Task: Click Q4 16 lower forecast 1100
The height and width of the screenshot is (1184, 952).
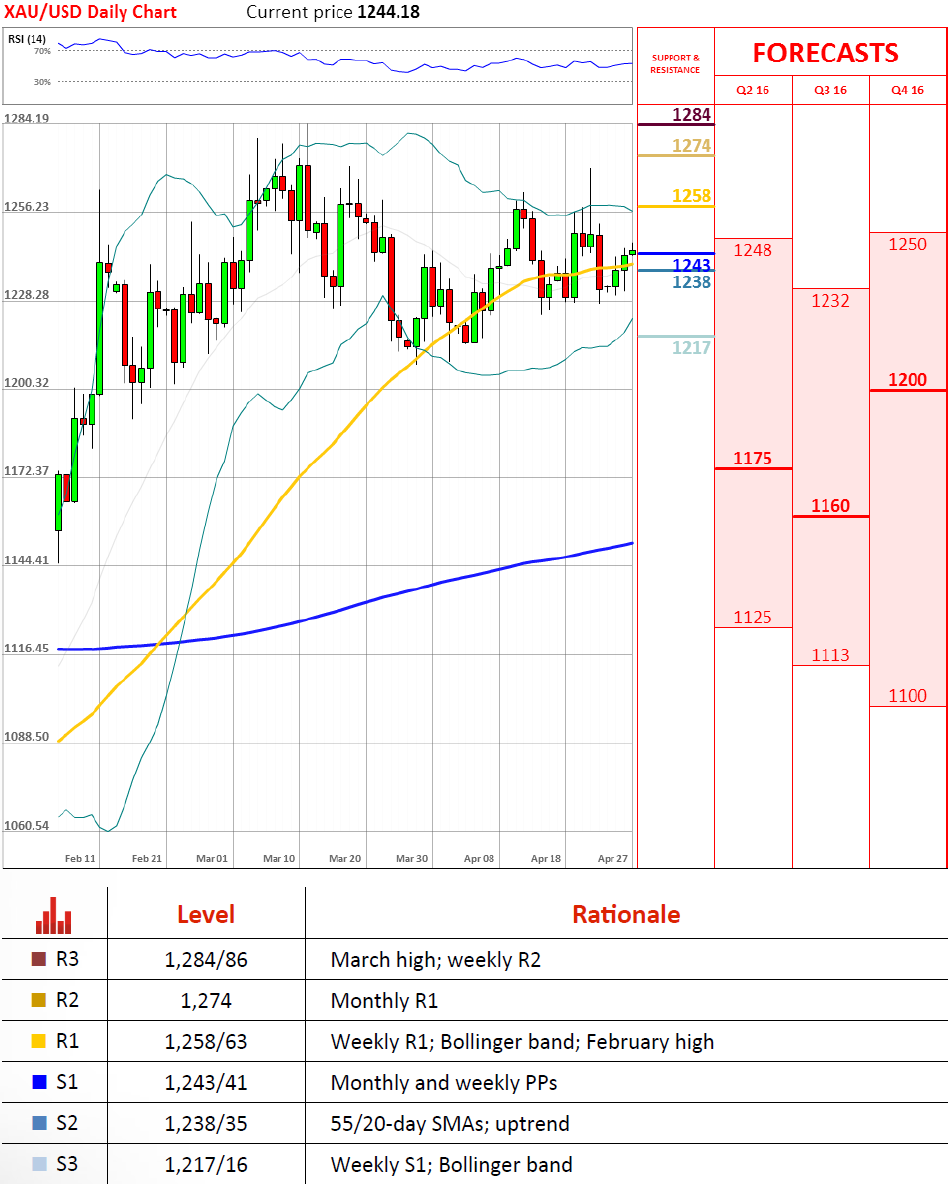Action: tap(907, 695)
